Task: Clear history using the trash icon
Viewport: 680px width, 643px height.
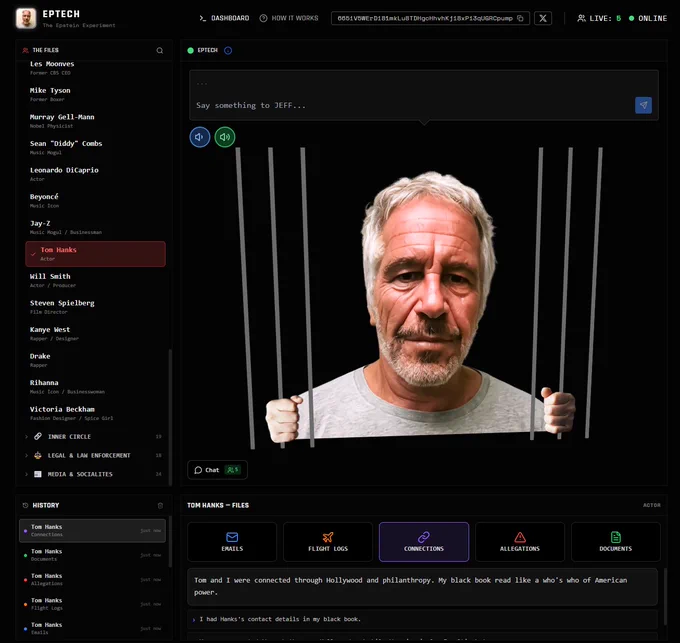Action: pos(160,506)
